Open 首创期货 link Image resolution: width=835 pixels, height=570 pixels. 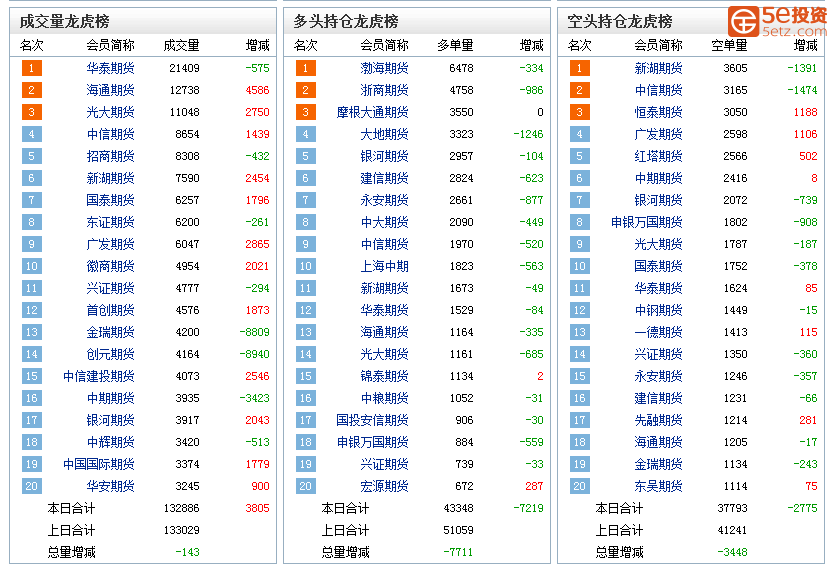coord(110,310)
